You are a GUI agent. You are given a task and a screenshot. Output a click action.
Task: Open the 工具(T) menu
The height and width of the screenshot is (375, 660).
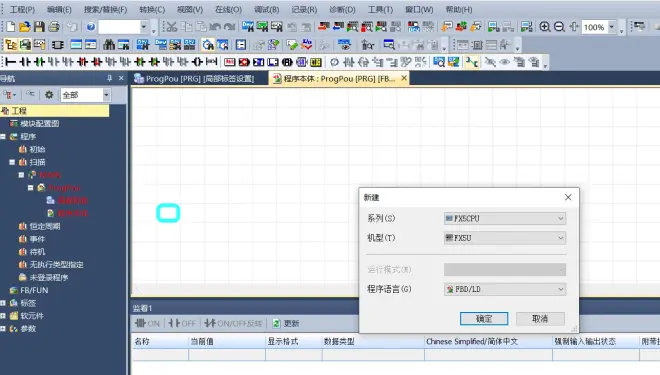[x=381, y=9]
